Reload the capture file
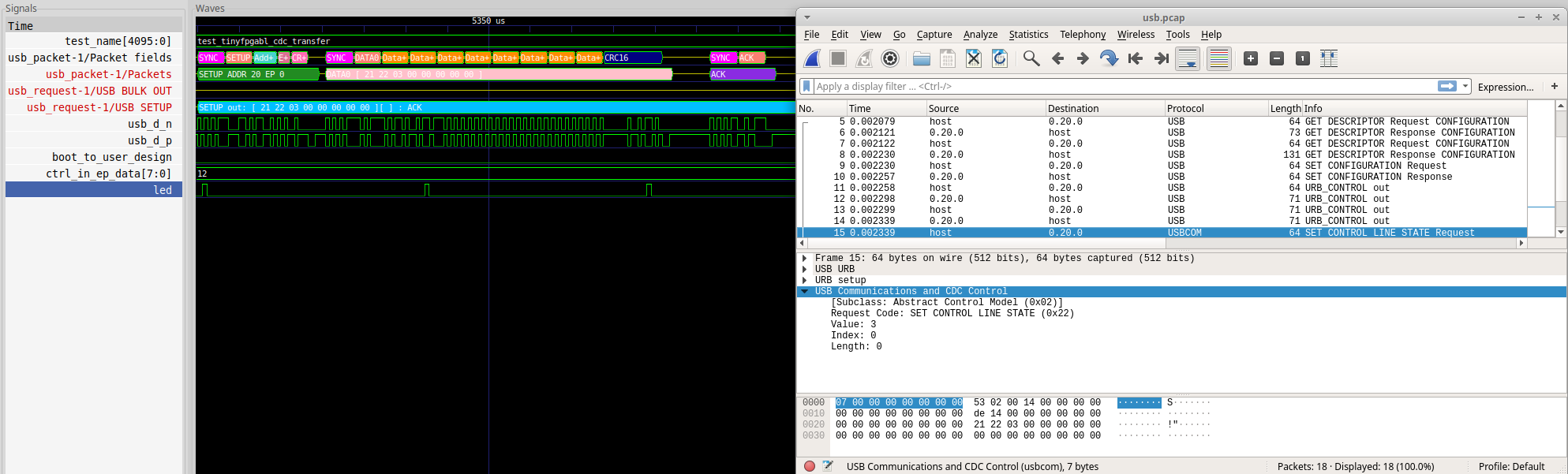The width and height of the screenshot is (1568, 474). click(999, 58)
